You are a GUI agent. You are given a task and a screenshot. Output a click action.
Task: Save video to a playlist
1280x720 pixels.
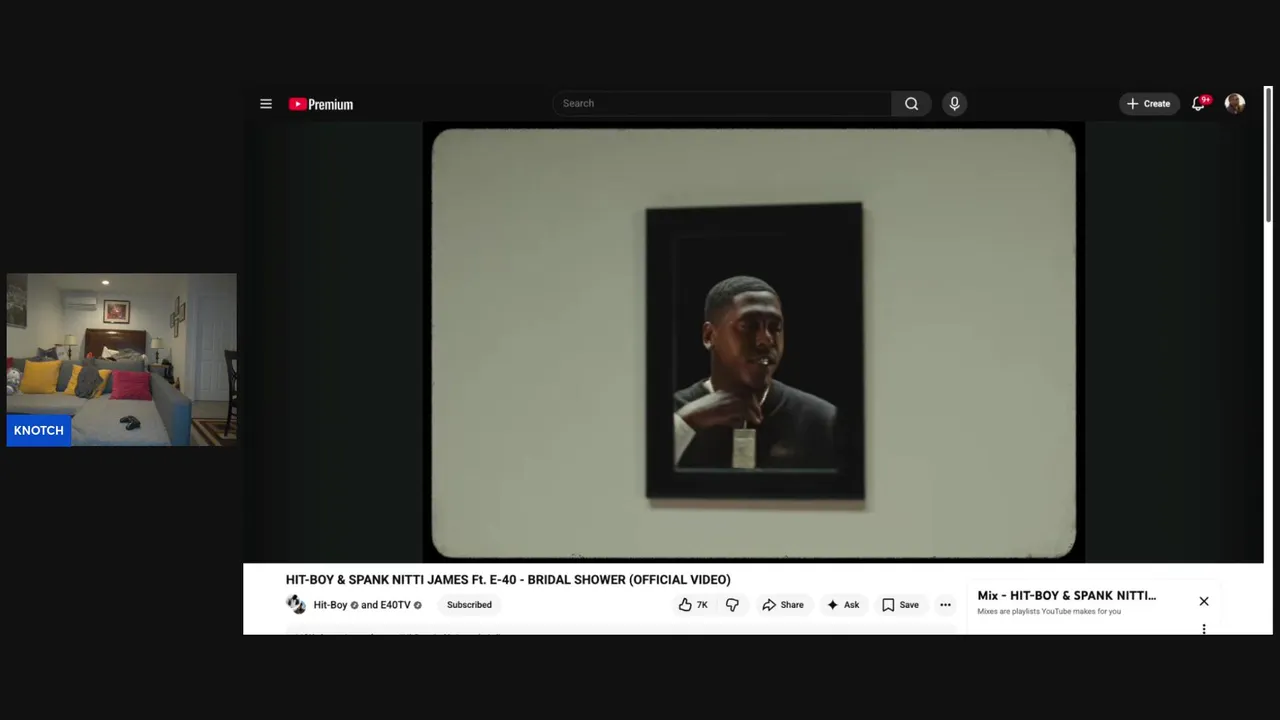coord(900,605)
